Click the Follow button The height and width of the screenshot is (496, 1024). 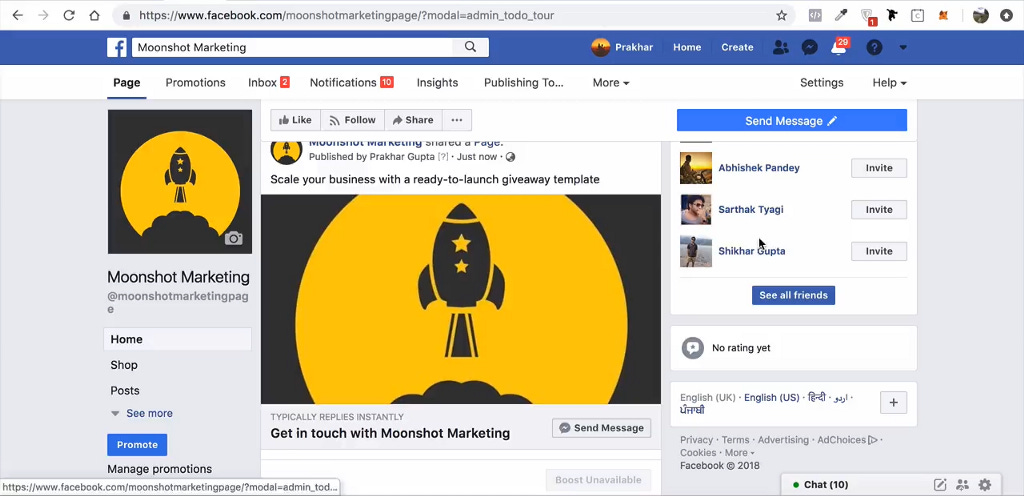coord(352,120)
